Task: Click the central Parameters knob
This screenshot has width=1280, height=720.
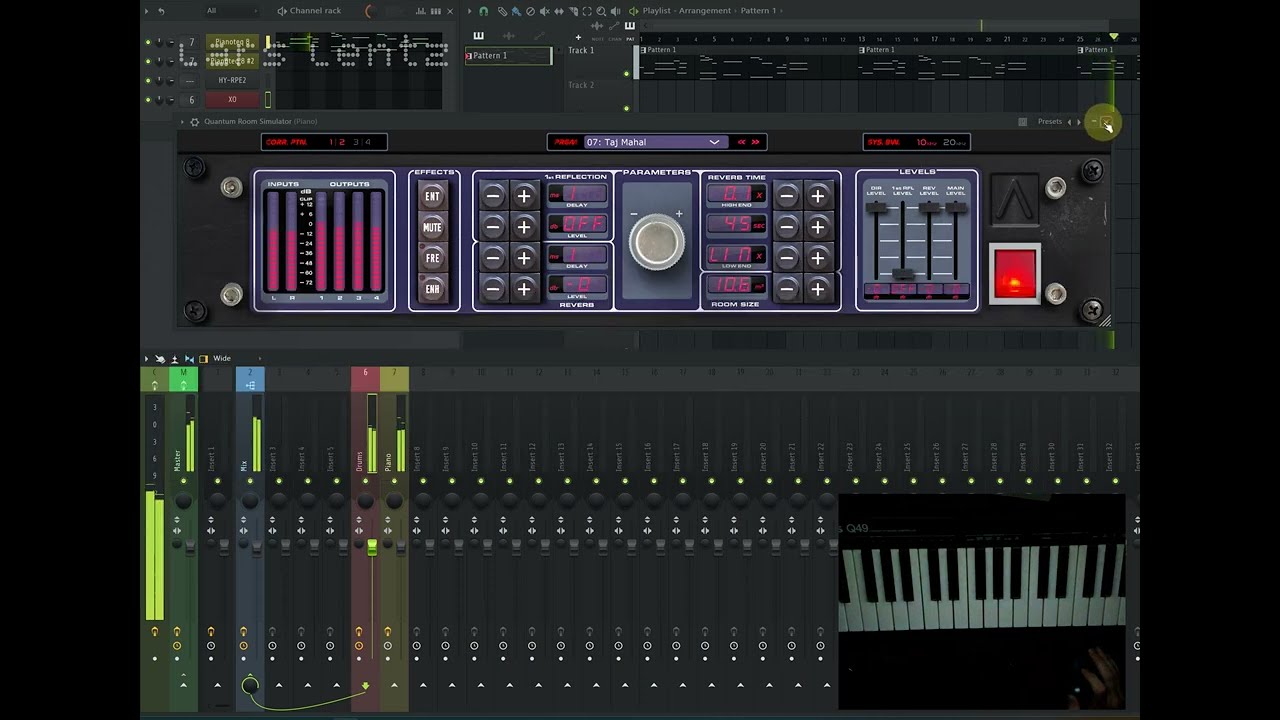Action: 657,241
